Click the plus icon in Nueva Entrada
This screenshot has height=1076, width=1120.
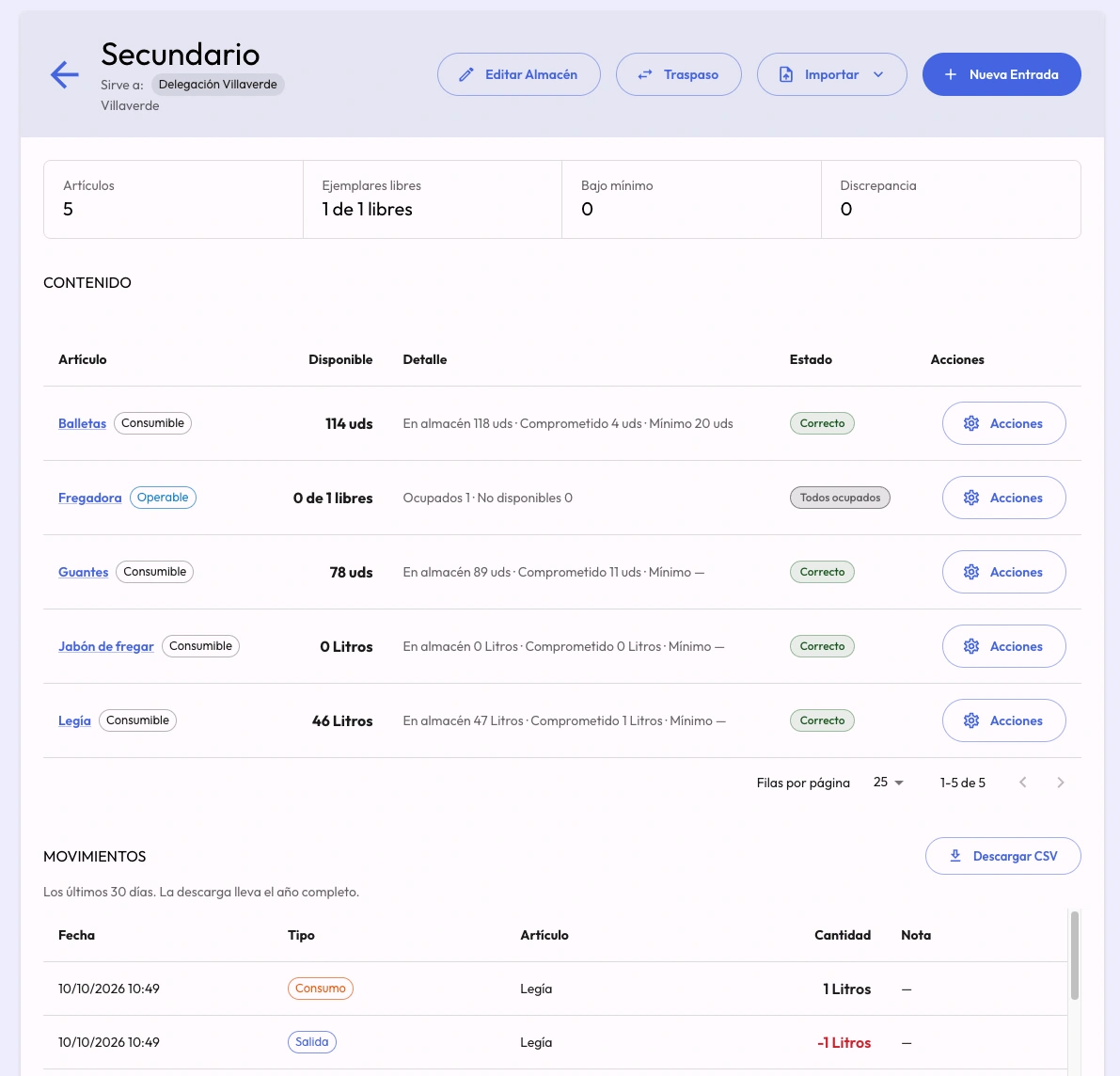pos(951,74)
